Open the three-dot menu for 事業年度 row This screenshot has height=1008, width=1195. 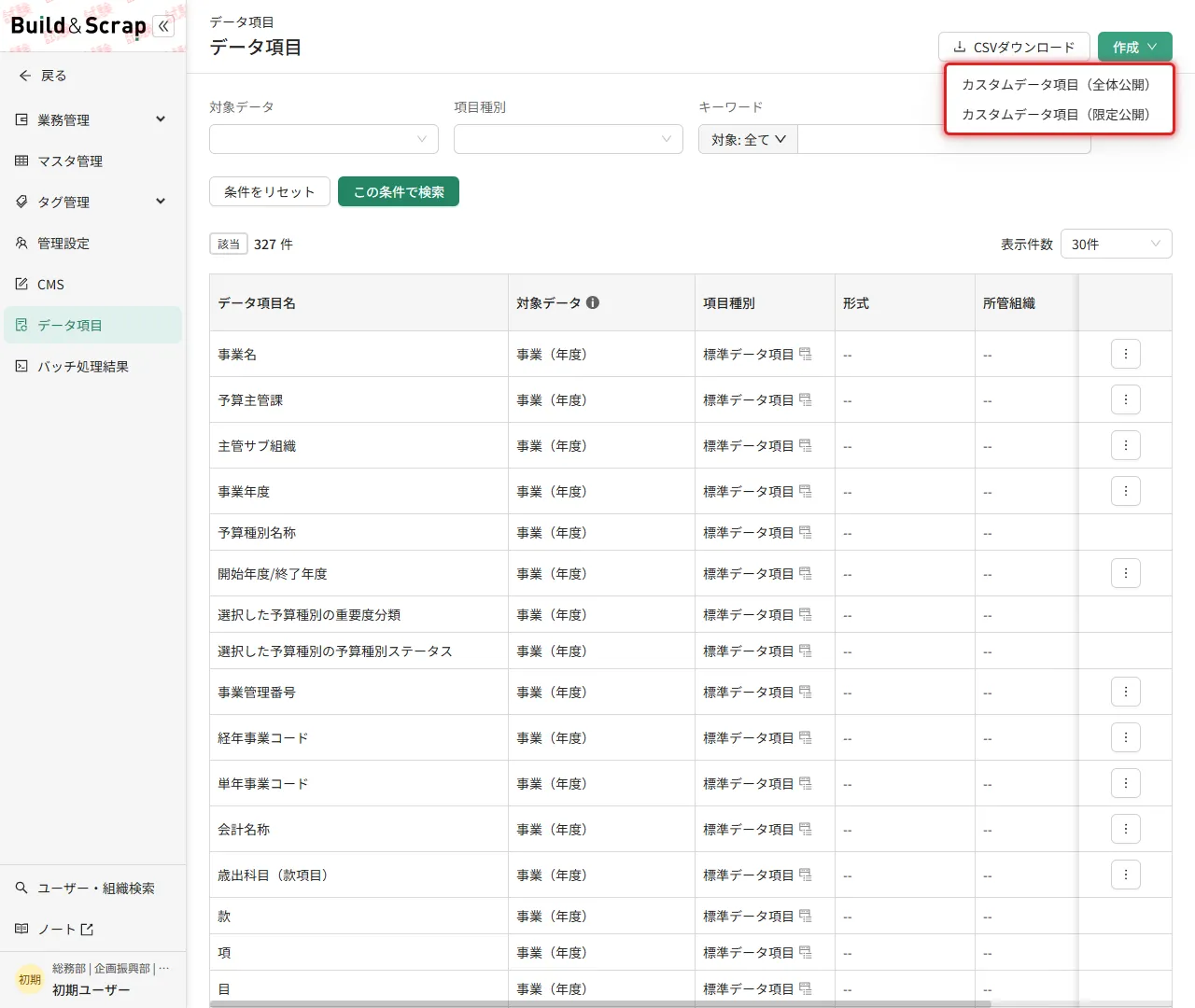[x=1126, y=491]
